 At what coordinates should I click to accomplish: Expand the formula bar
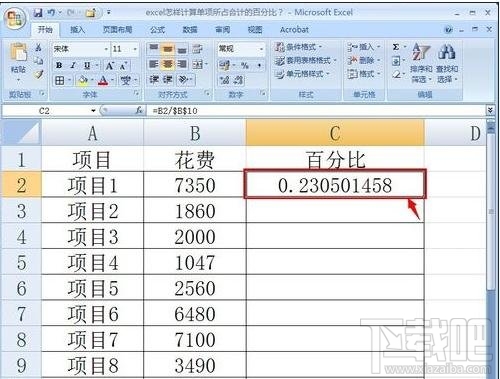[490, 110]
